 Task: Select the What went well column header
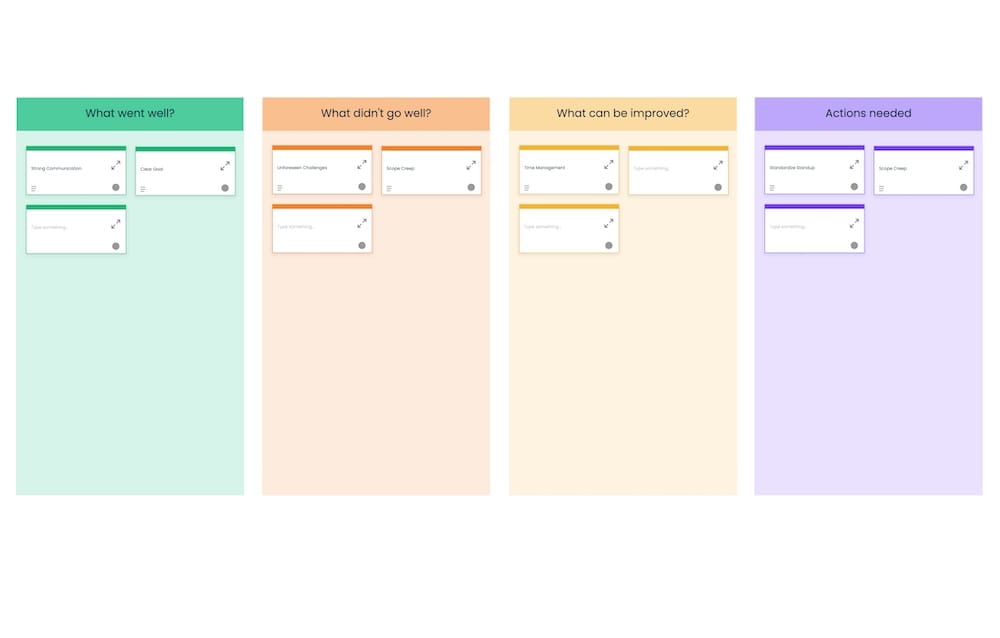[x=129, y=113]
